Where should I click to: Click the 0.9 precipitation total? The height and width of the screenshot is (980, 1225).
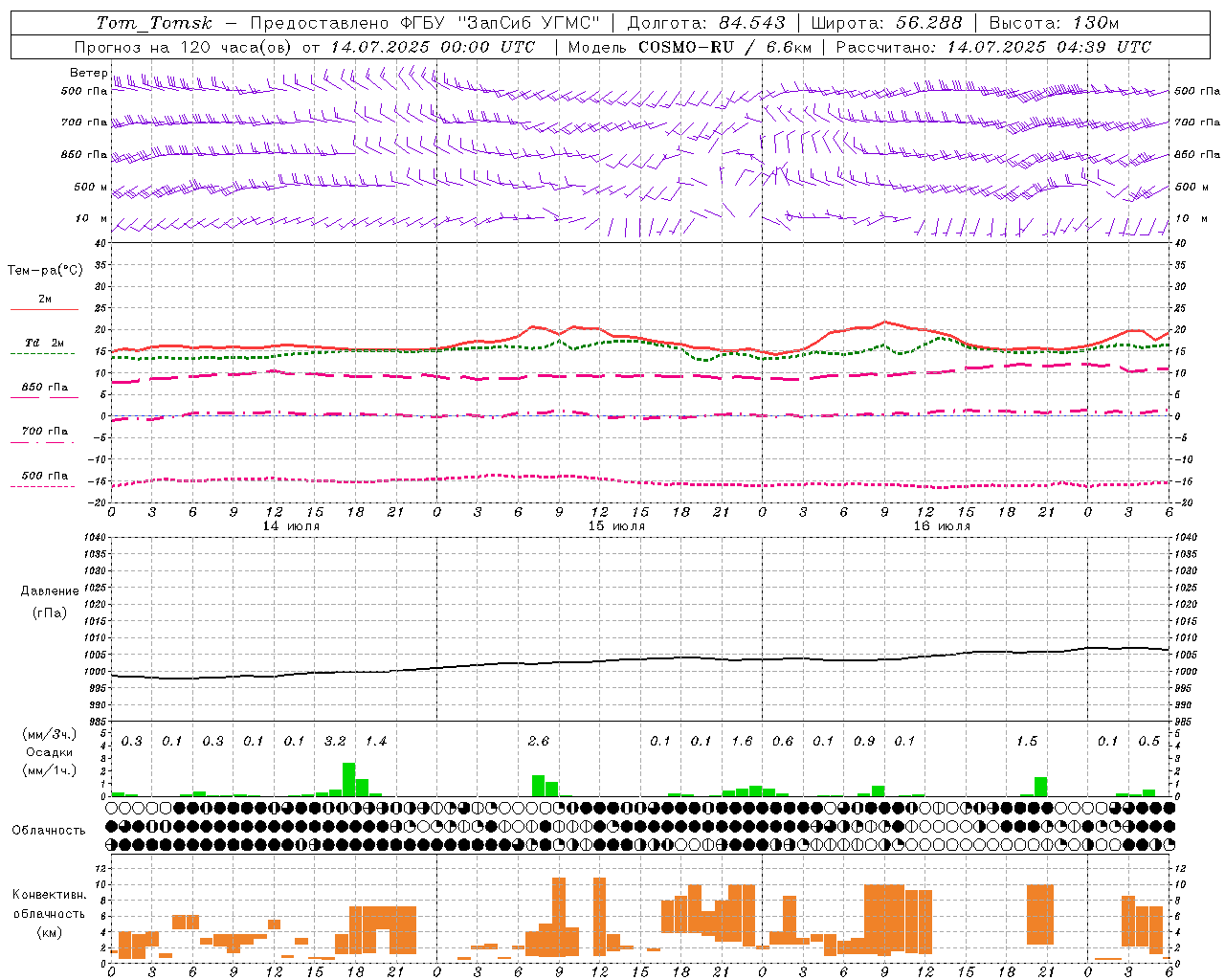pos(864,741)
